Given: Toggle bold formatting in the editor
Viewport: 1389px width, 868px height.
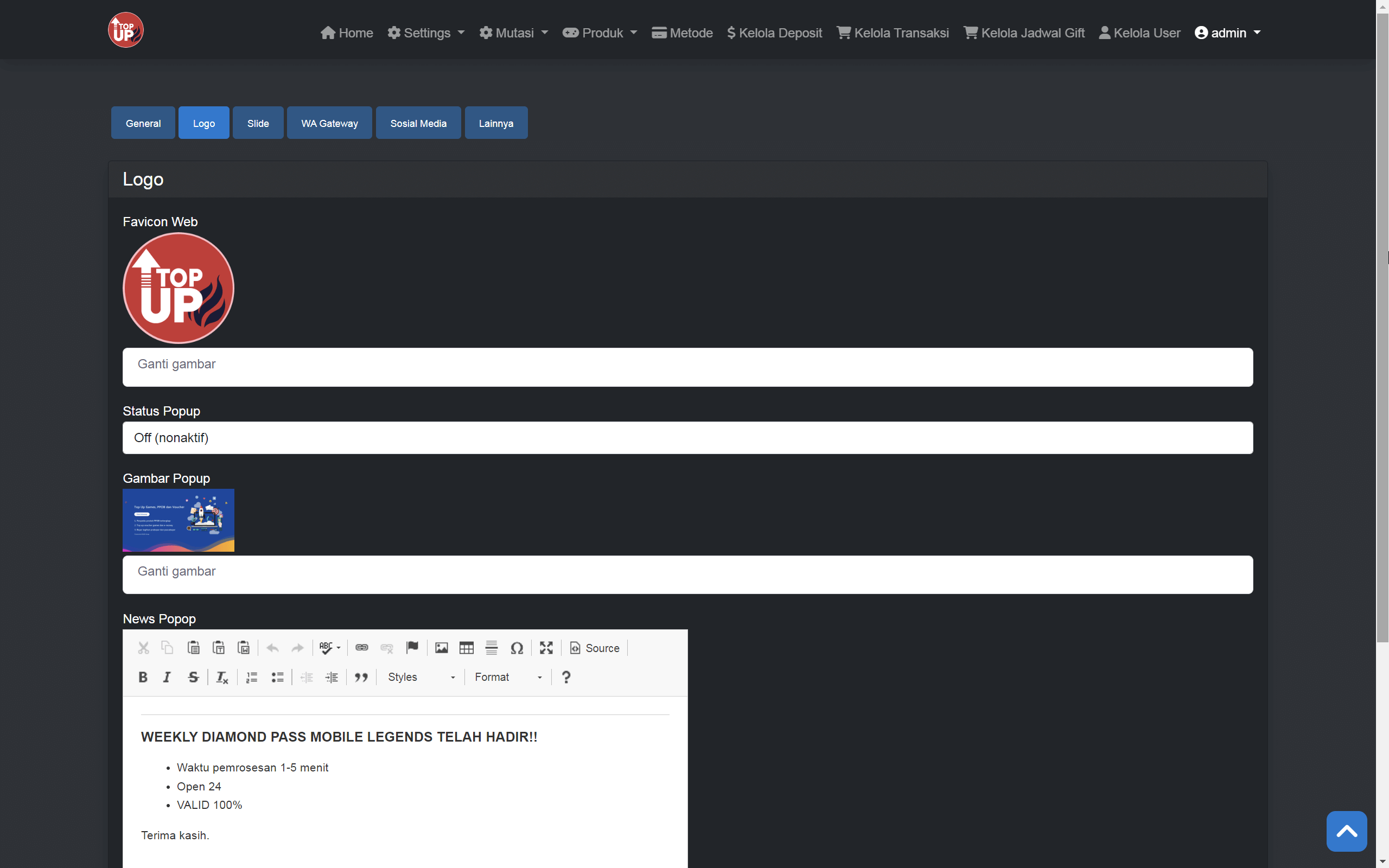Looking at the screenshot, I should (x=143, y=677).
